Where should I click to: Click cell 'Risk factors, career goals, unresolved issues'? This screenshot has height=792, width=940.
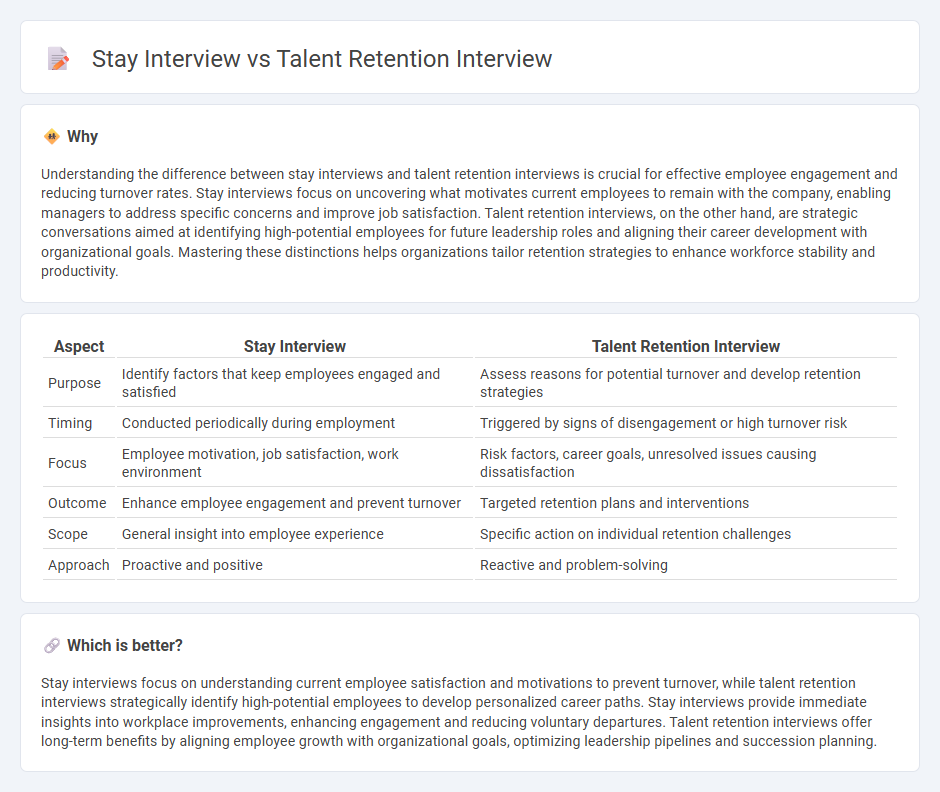click(x=686, y=463)
